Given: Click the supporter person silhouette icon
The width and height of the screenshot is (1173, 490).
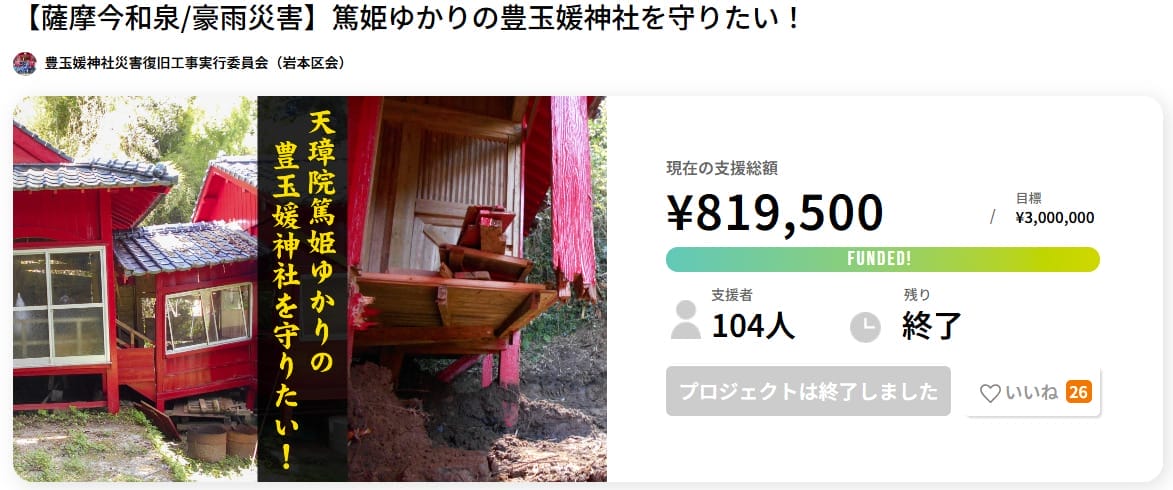Looking at the screenshot, I should 685,320.
